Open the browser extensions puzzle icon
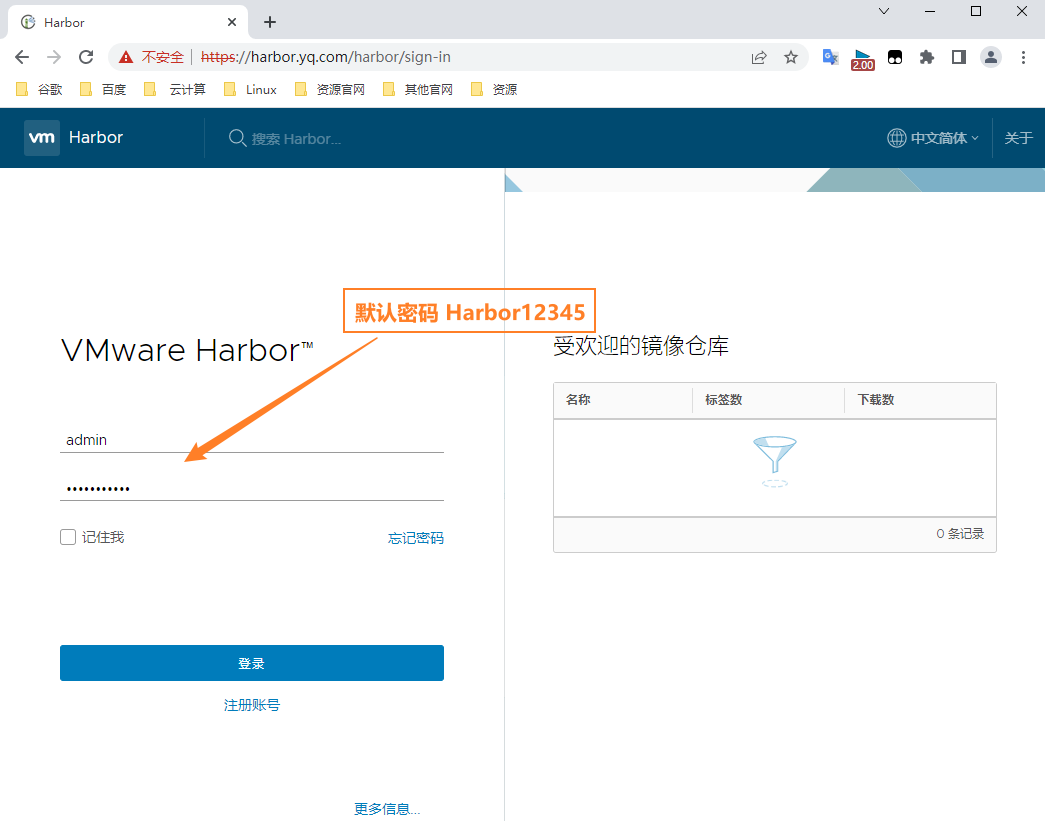 927,57
